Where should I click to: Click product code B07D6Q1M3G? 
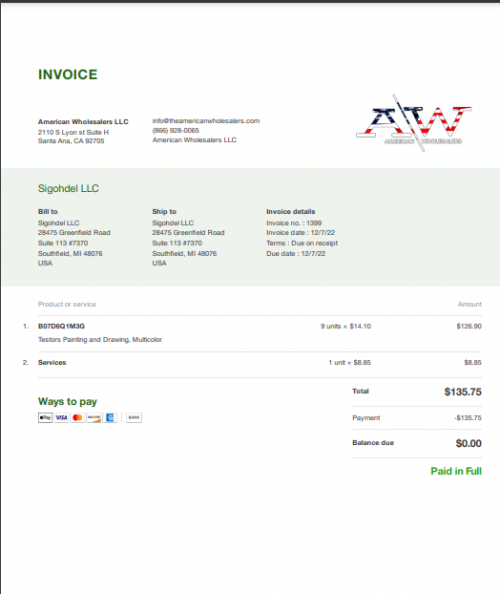pos(61,326)
